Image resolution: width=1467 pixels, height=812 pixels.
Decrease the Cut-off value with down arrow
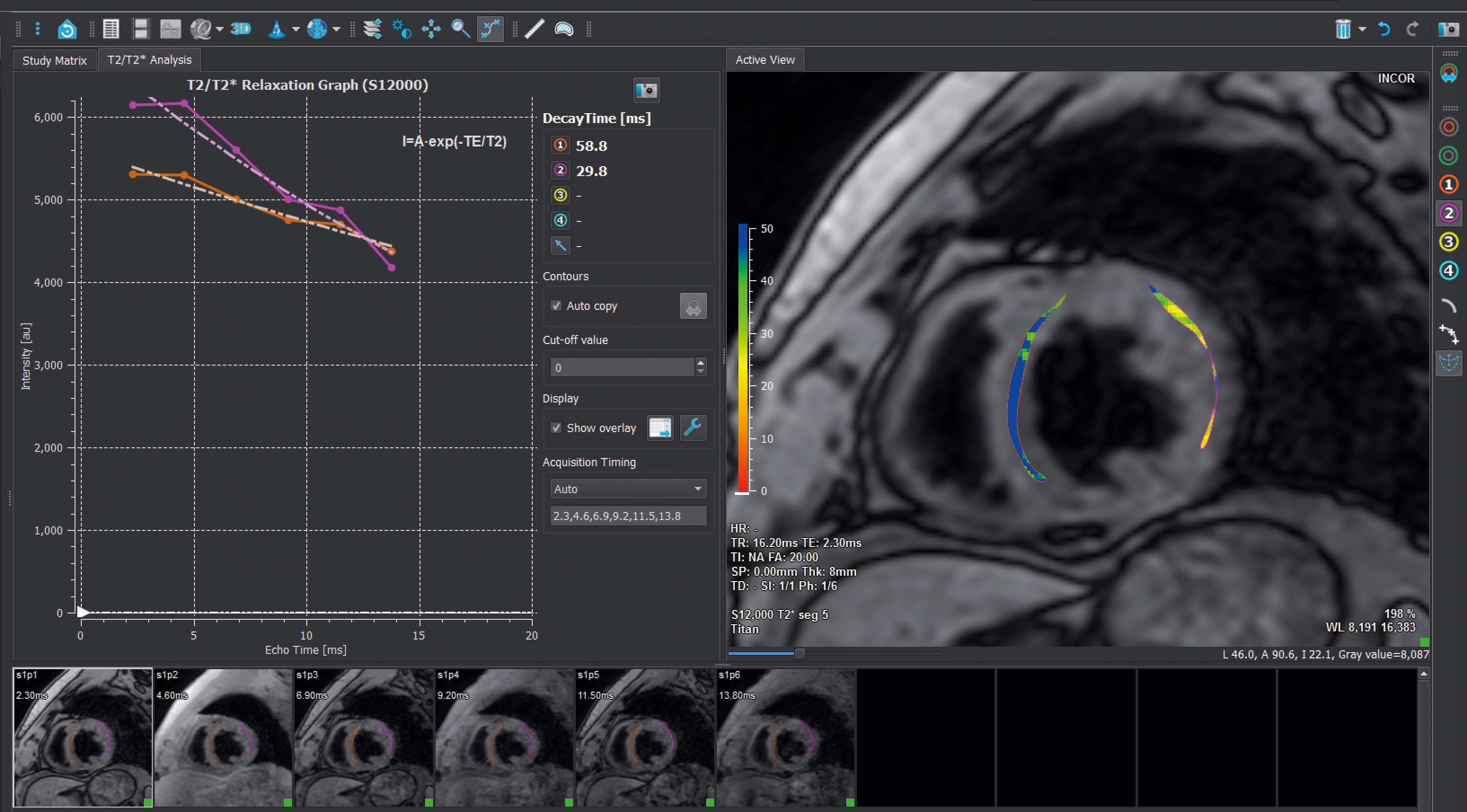[x=700, y=372]
